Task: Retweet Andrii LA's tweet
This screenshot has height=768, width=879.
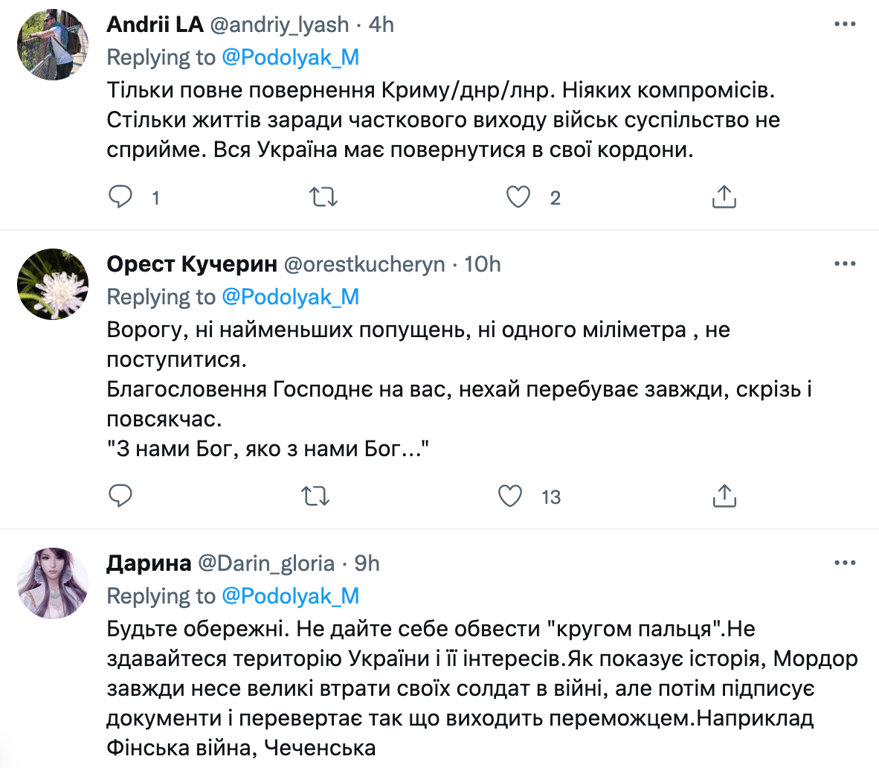Action: tap(322, 197)
